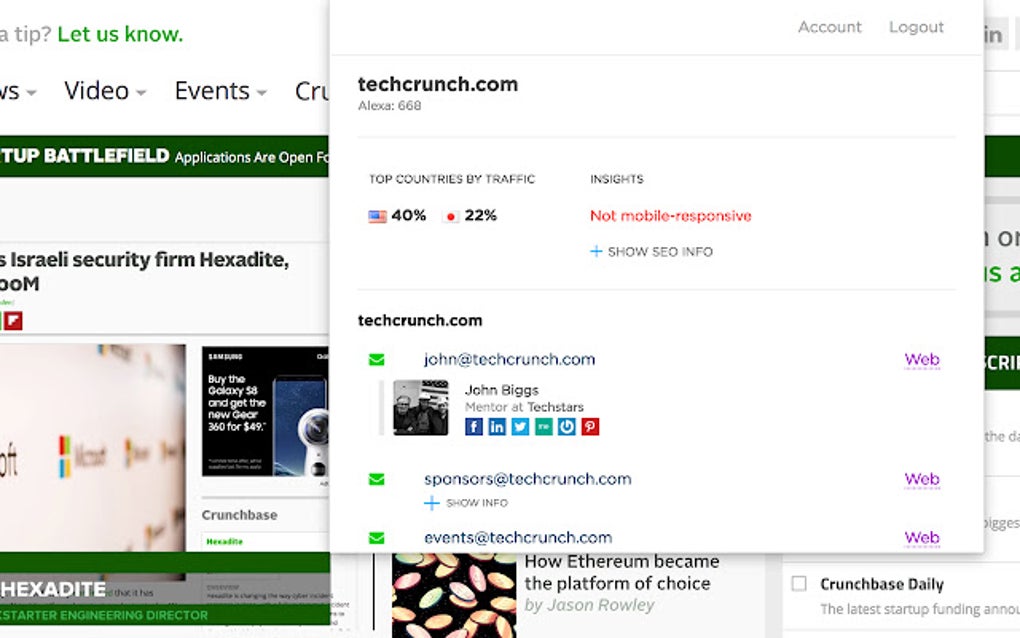Open sponsors@techcrunch.com email link

[x=528, y=479]
